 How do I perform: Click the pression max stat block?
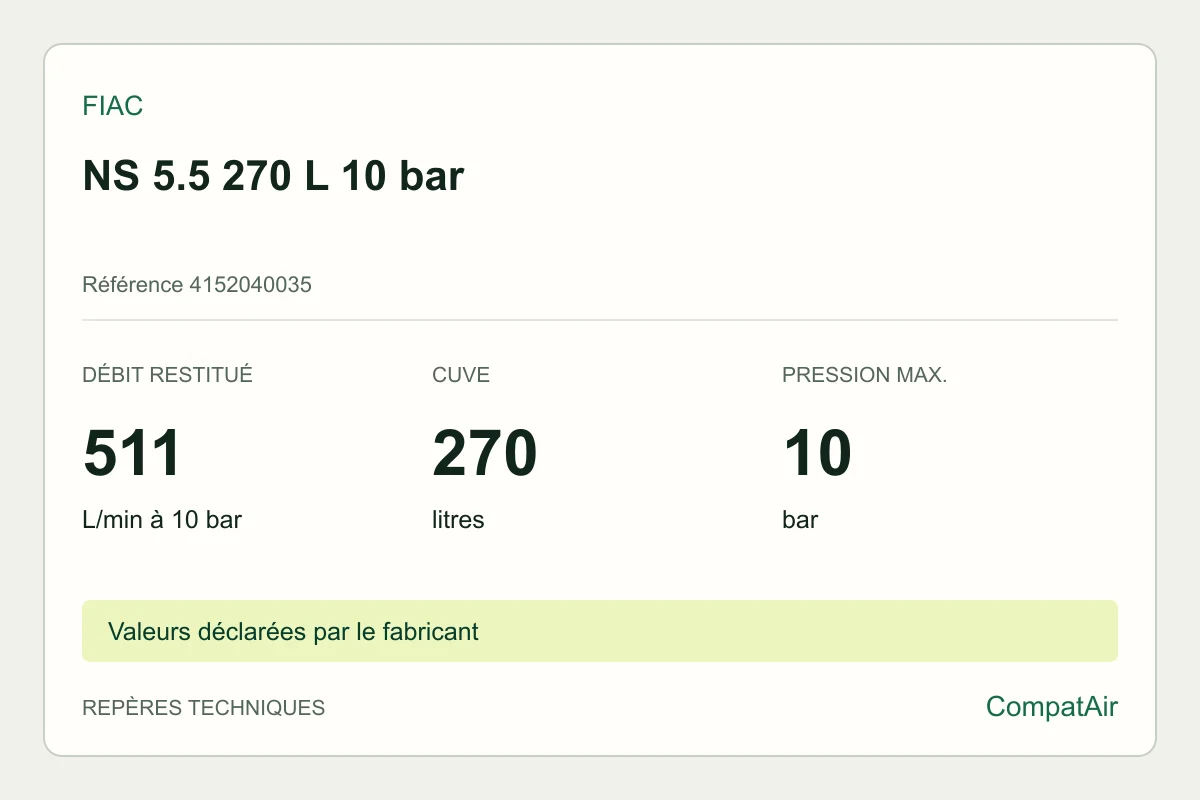tap(950, 450)
